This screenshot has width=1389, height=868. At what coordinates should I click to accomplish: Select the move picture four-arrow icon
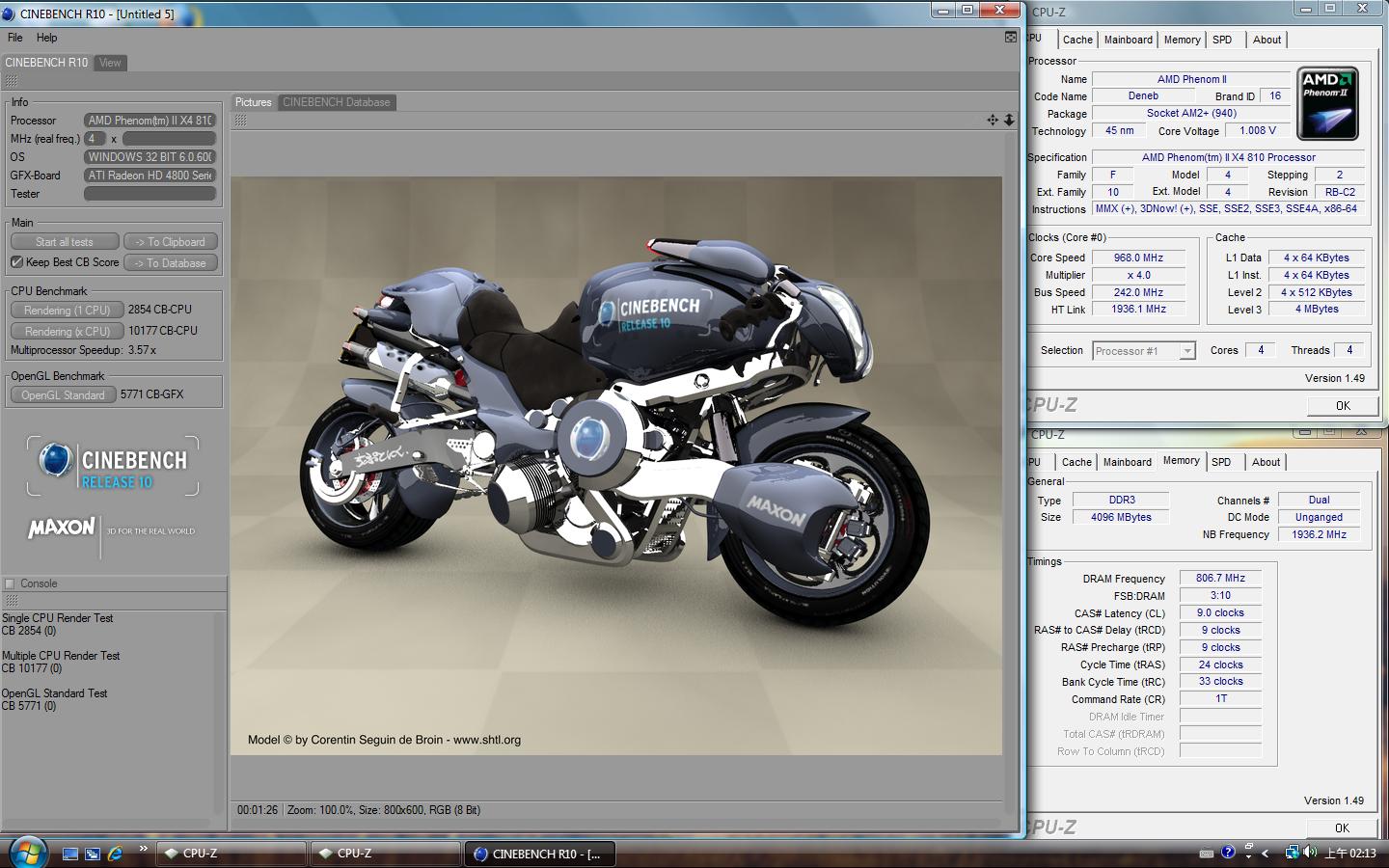point(993,120)
